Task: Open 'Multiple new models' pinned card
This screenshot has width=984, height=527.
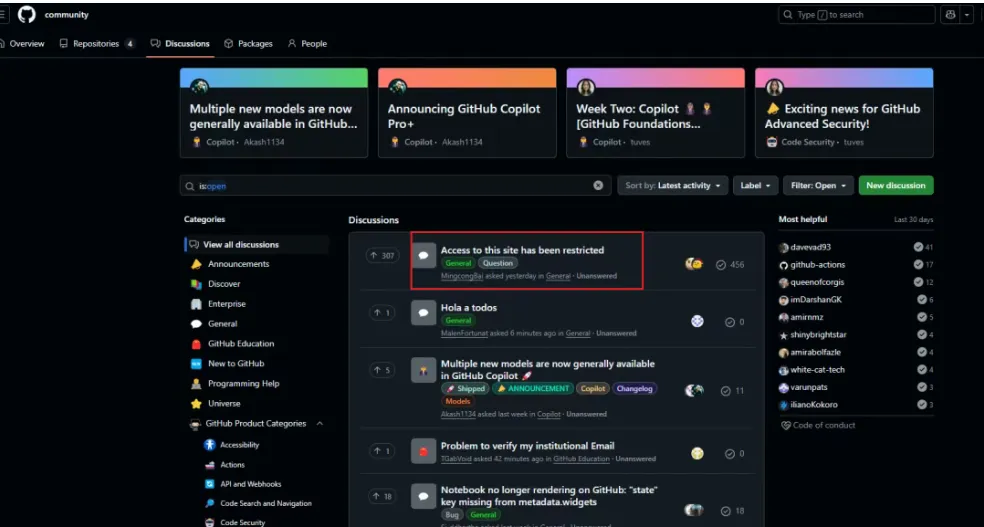Action: (274, 113)
